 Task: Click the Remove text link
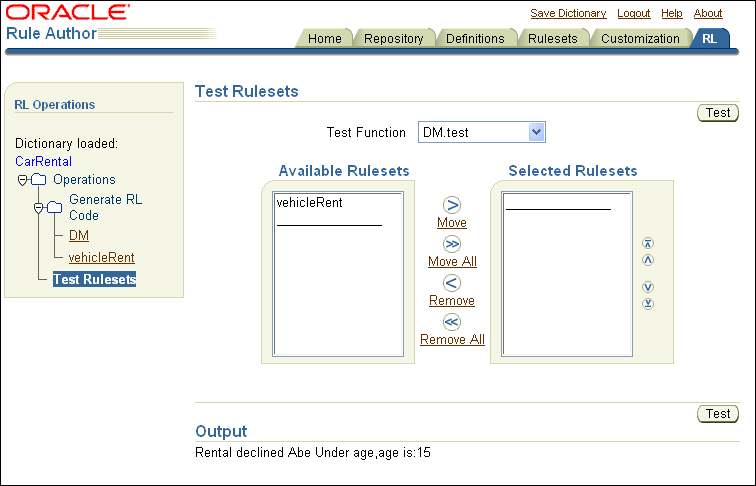452,301
